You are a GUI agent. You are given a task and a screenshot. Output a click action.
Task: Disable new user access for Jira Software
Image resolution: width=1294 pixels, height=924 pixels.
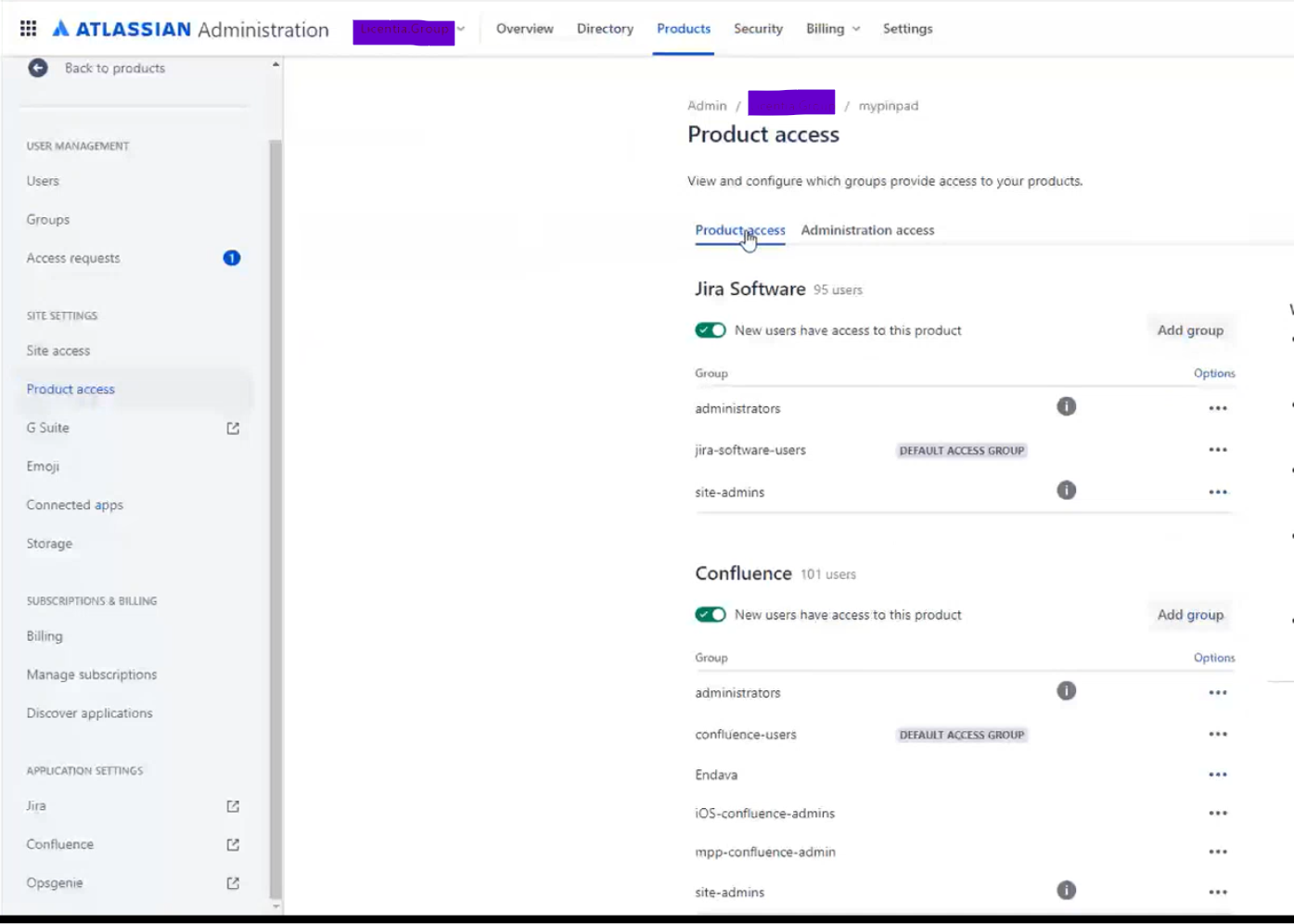click(710, 329)
